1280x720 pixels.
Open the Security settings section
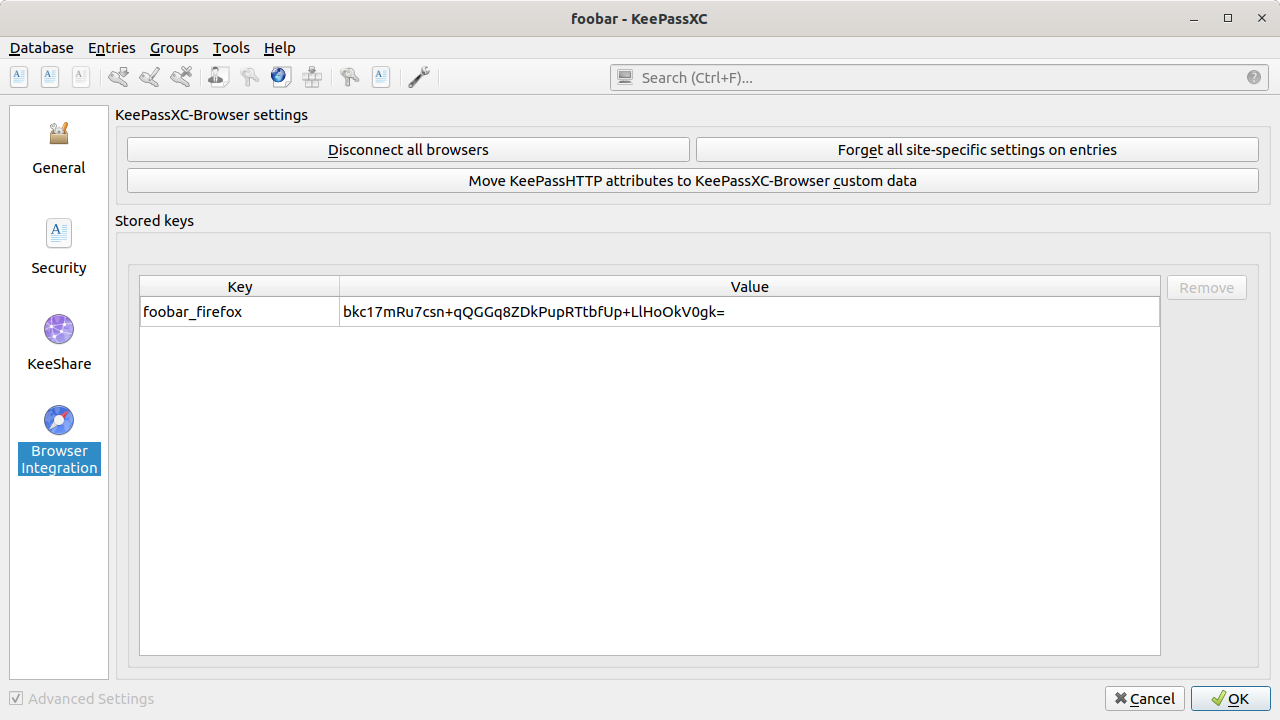click(59, 247)
